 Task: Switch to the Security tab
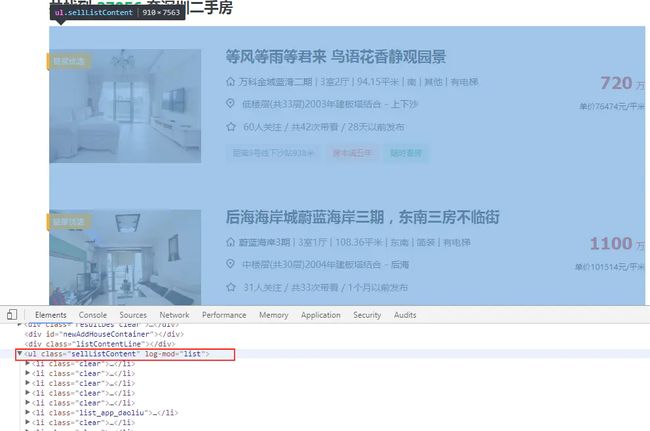coord(367,315)
